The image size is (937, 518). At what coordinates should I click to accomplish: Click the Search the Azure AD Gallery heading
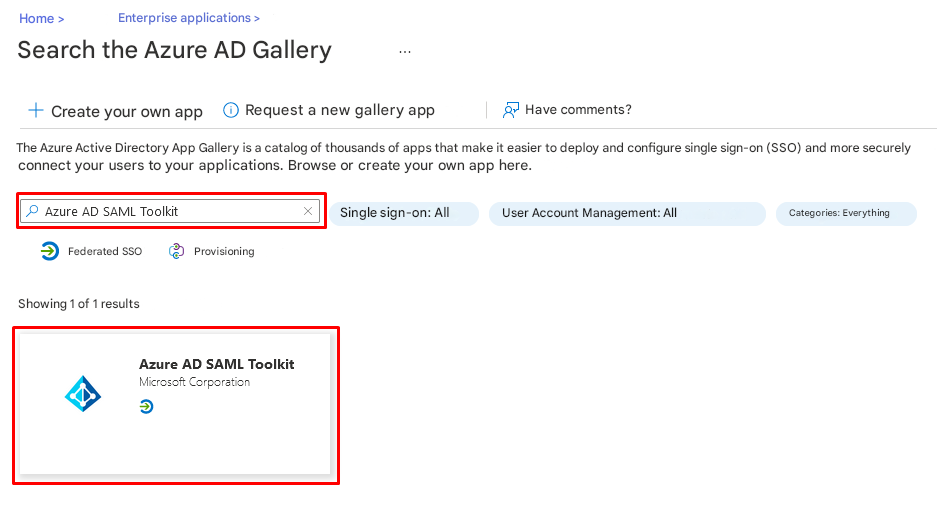[174, 50]
